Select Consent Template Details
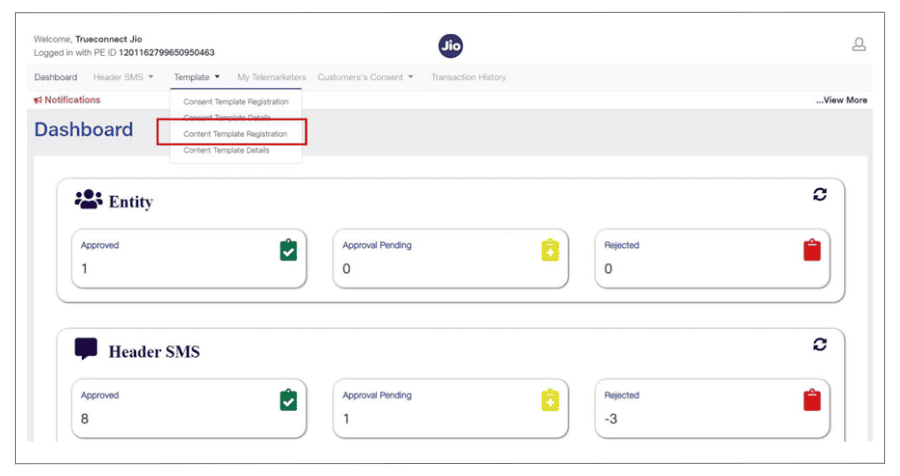The image size is (900, 476). click(x=227, y=117)
